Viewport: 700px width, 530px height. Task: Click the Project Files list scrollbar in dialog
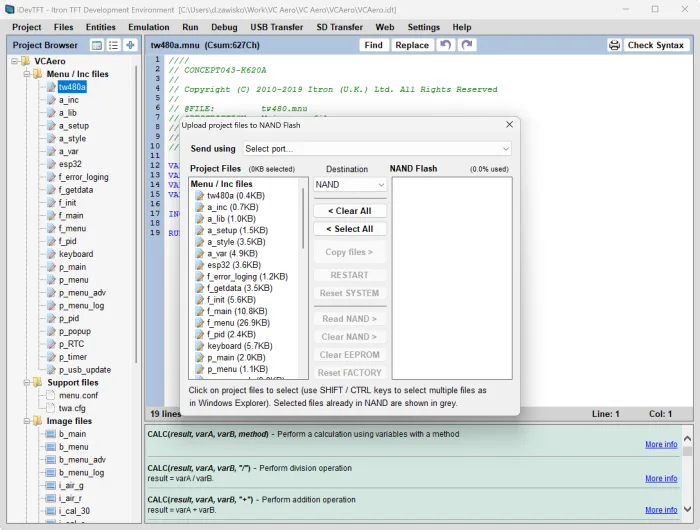point(303,218)
